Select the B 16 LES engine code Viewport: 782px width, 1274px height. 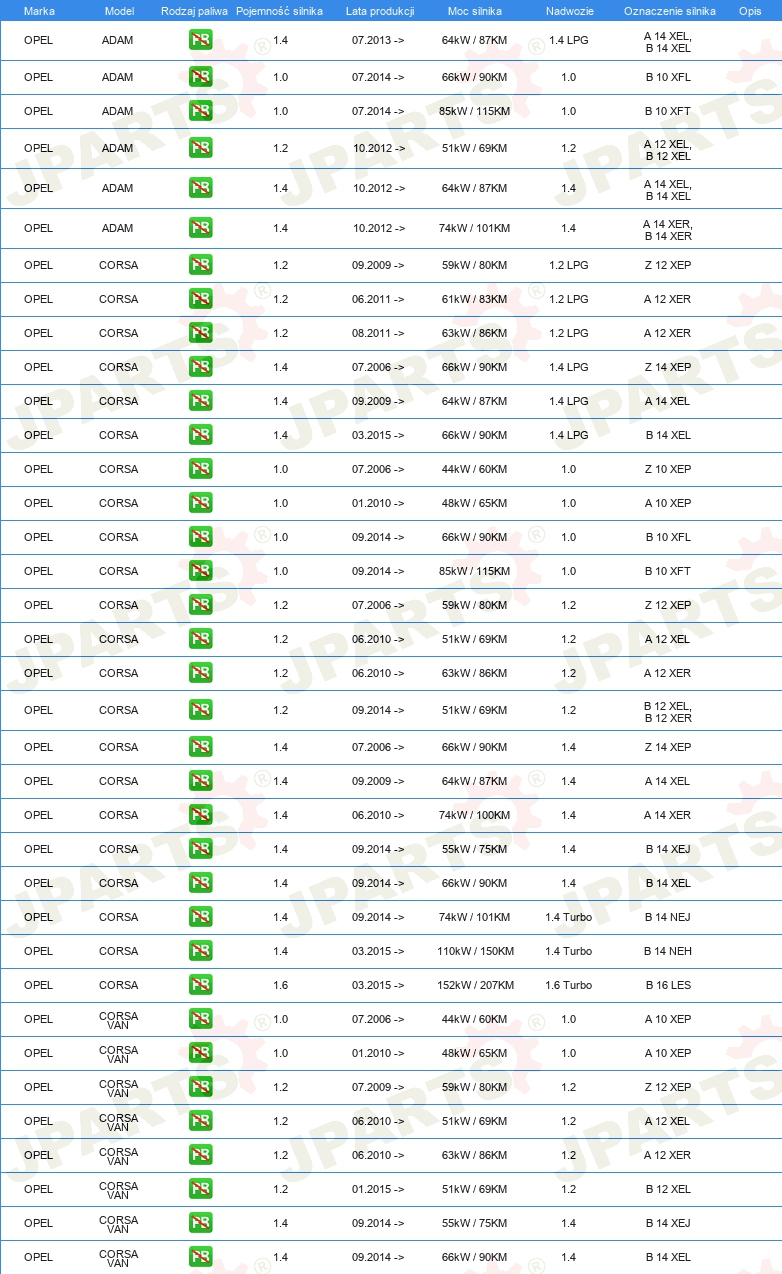tap(668, 985)
